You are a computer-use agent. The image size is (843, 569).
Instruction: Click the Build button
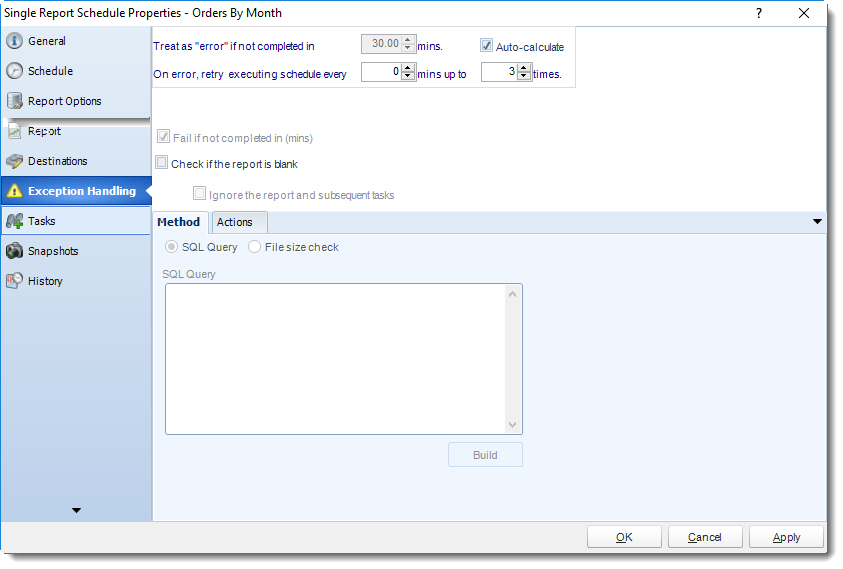pos(485,455)
